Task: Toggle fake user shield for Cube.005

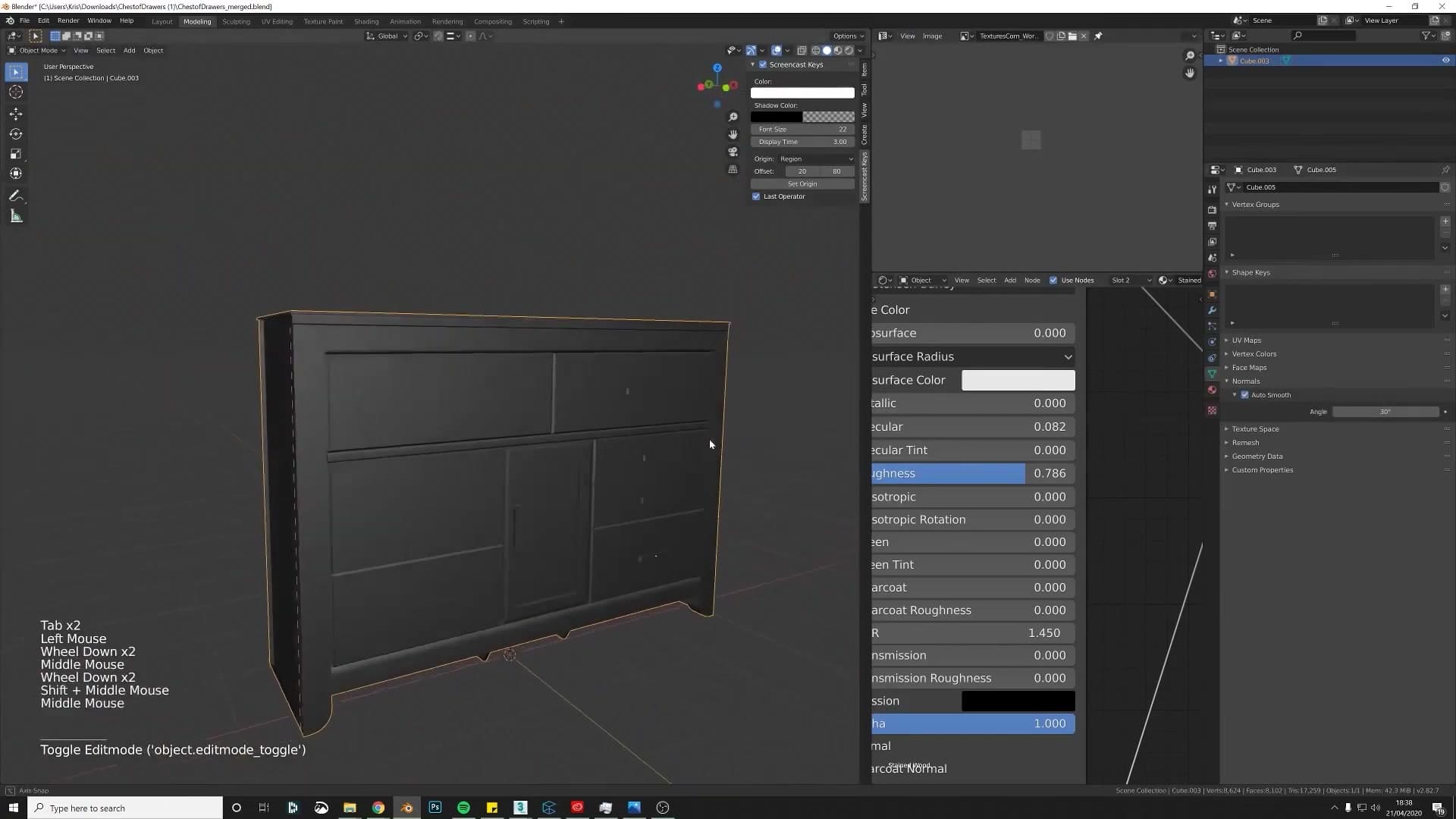Action: tap(1445, 187)
